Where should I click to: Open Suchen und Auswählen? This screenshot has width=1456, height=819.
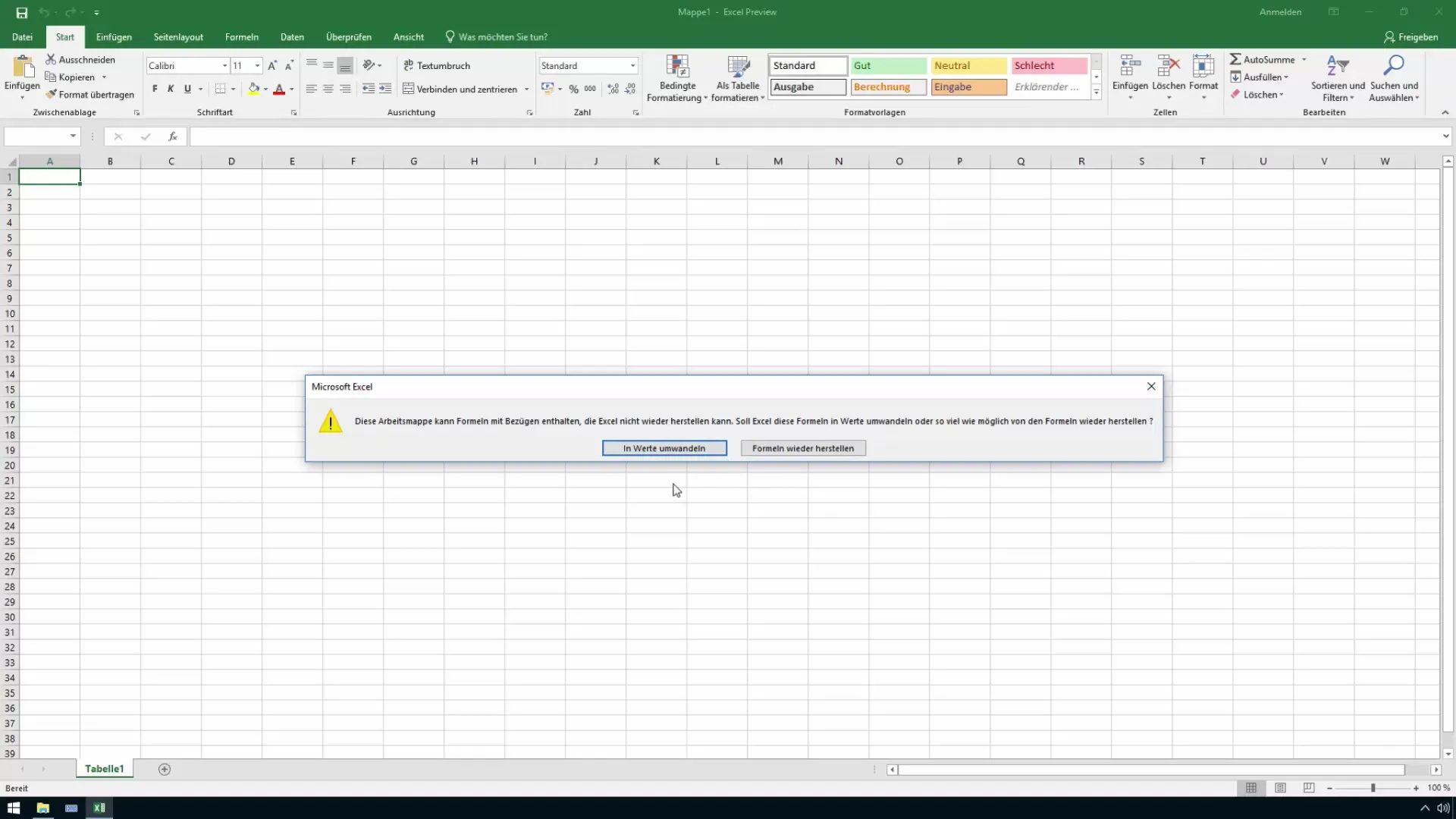[x=1394, y=78]
